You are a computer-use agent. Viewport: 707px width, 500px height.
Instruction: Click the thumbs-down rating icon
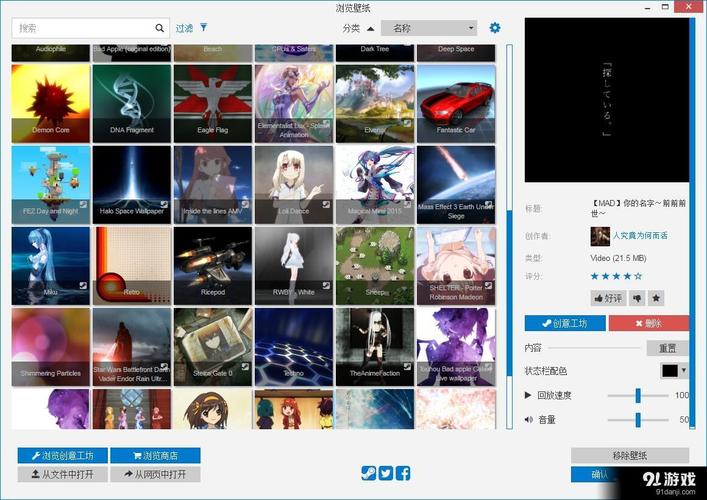pos(637,298)
